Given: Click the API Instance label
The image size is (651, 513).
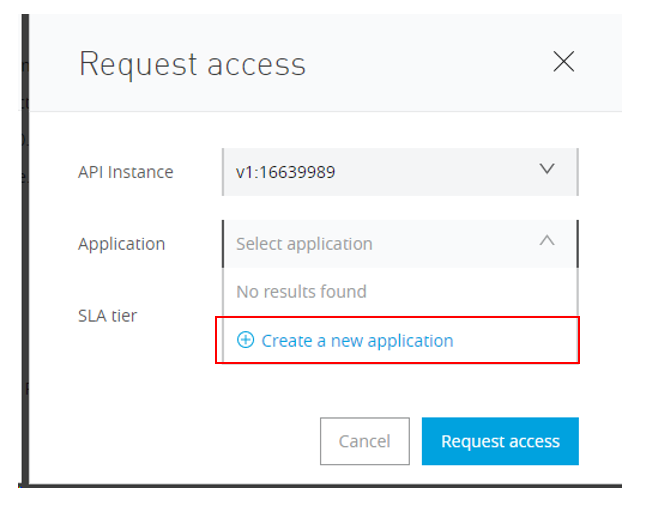Looking at the screenshot, I should click(x=125, y=172).
